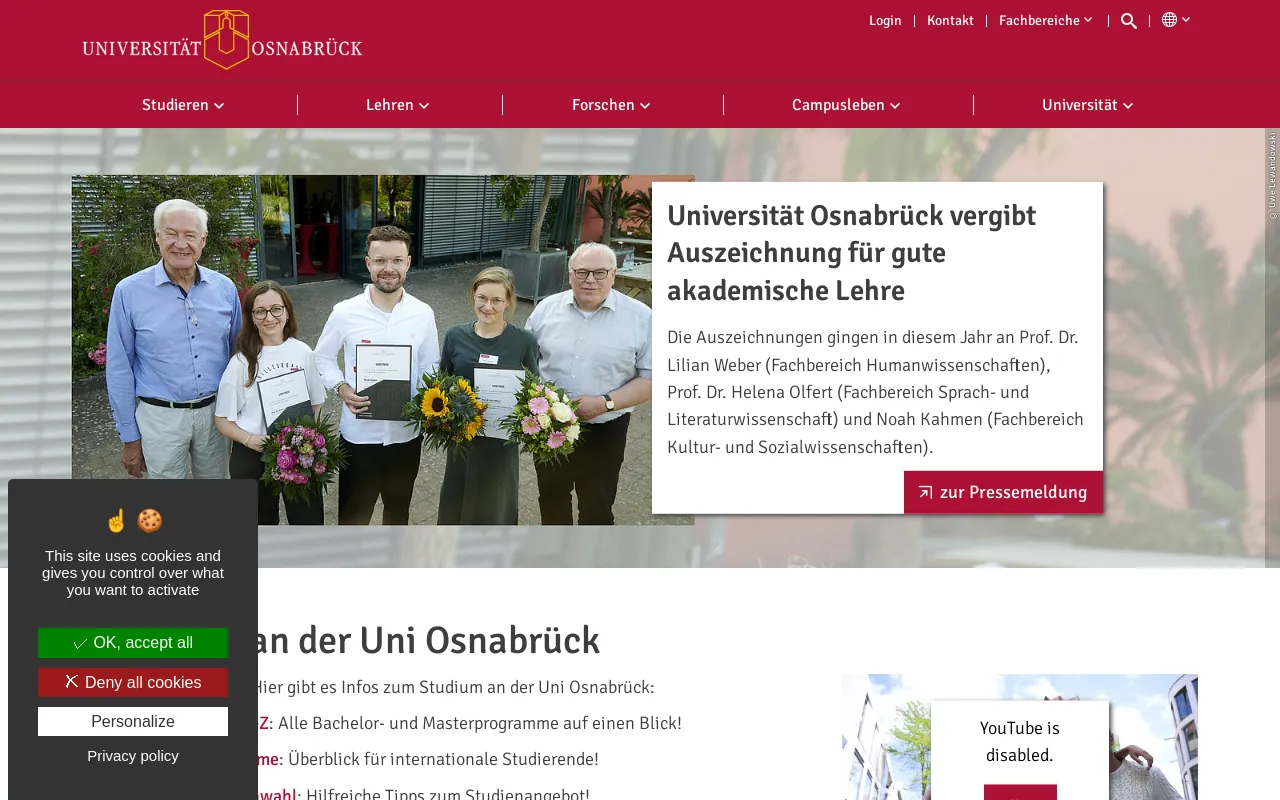
Task: Open the Login link
Action: (885, 20)
